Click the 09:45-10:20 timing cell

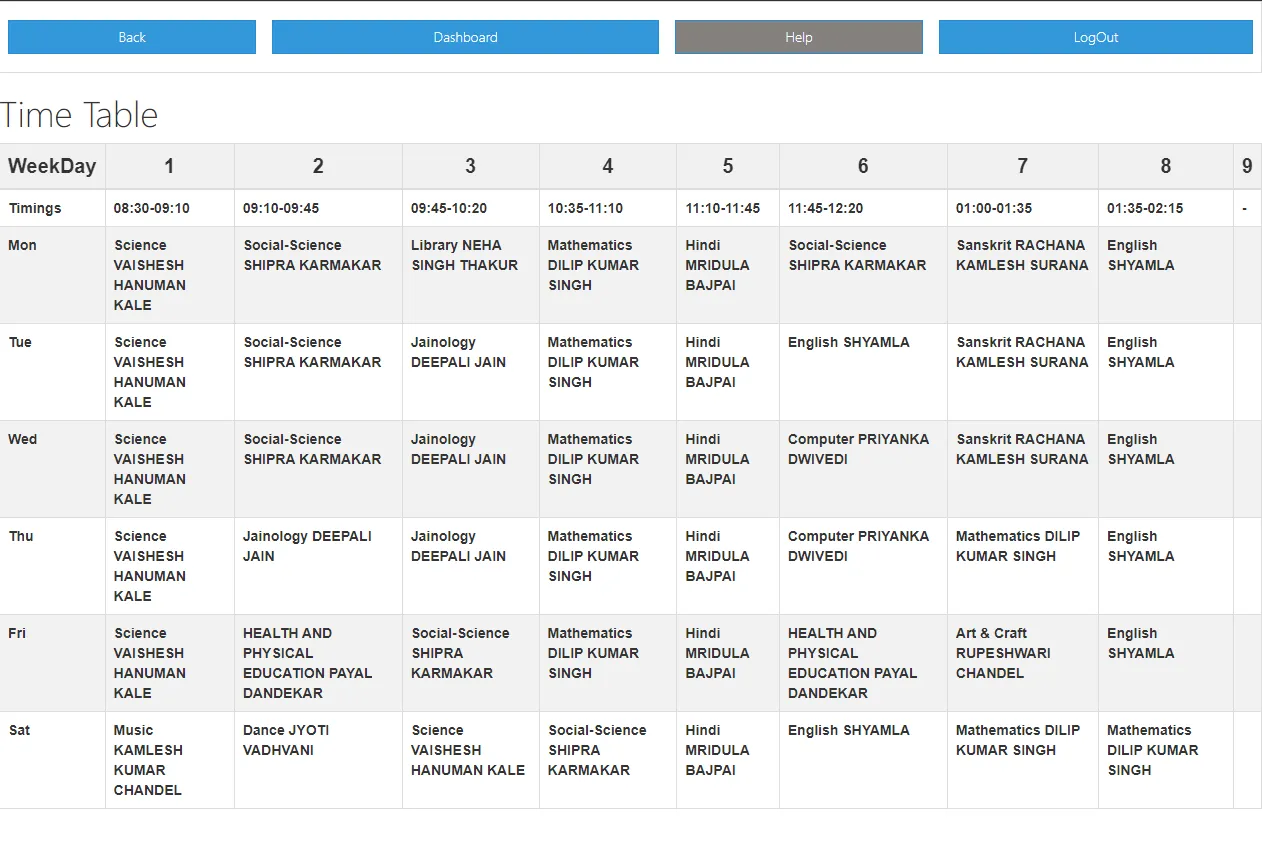(471, 208)
